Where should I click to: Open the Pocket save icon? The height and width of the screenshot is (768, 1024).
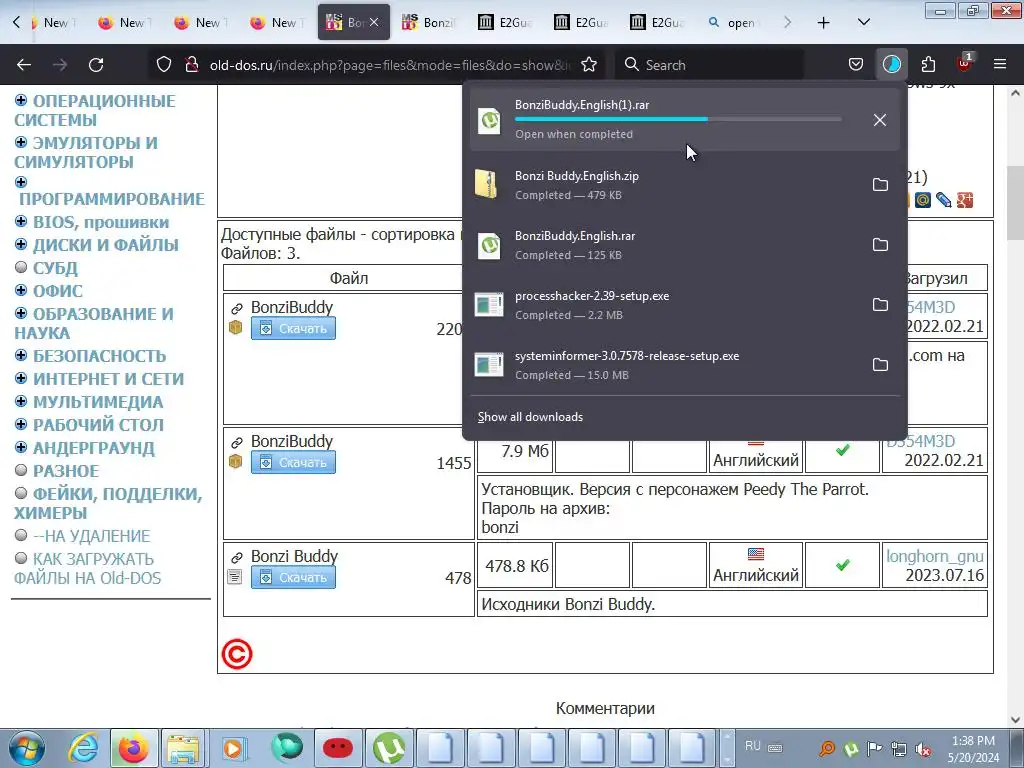pos(856,64)
